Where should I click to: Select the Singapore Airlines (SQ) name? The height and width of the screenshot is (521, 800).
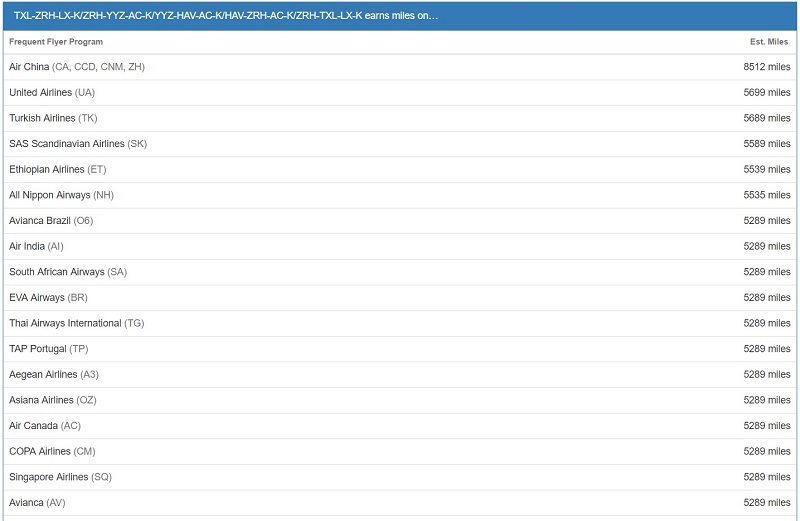(61, 477)
